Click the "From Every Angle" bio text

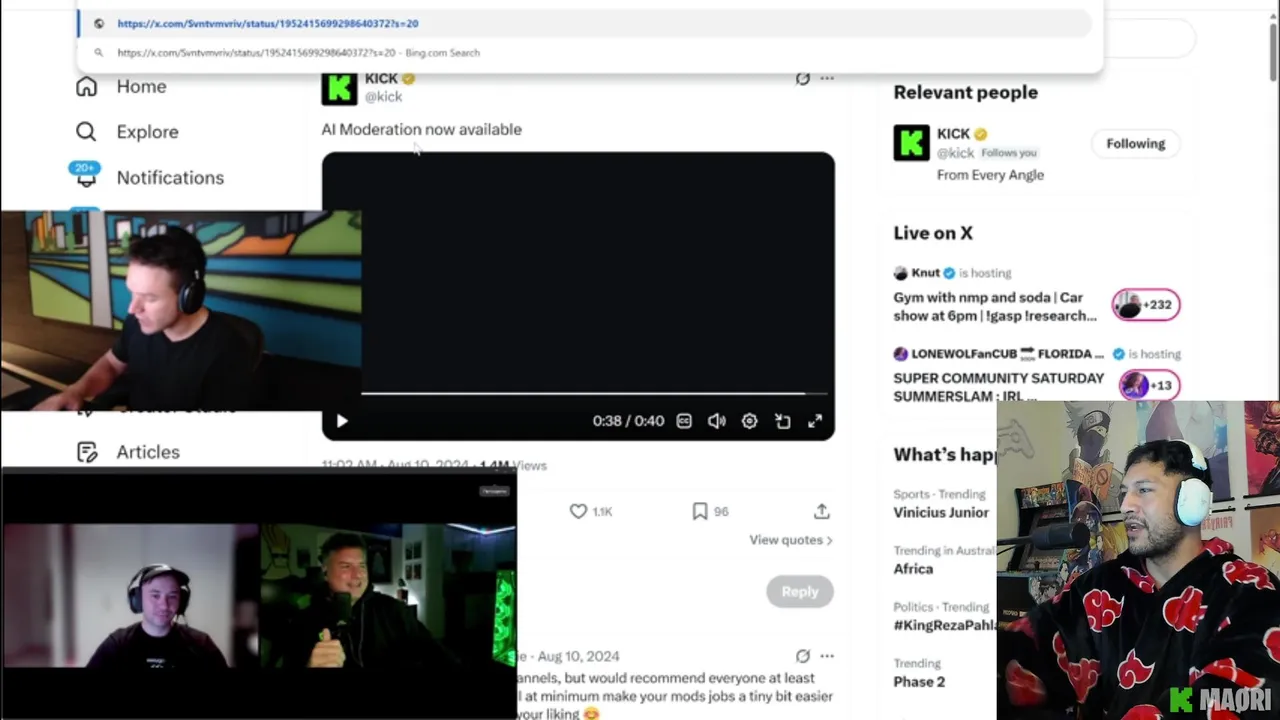(x=990, y=175)
